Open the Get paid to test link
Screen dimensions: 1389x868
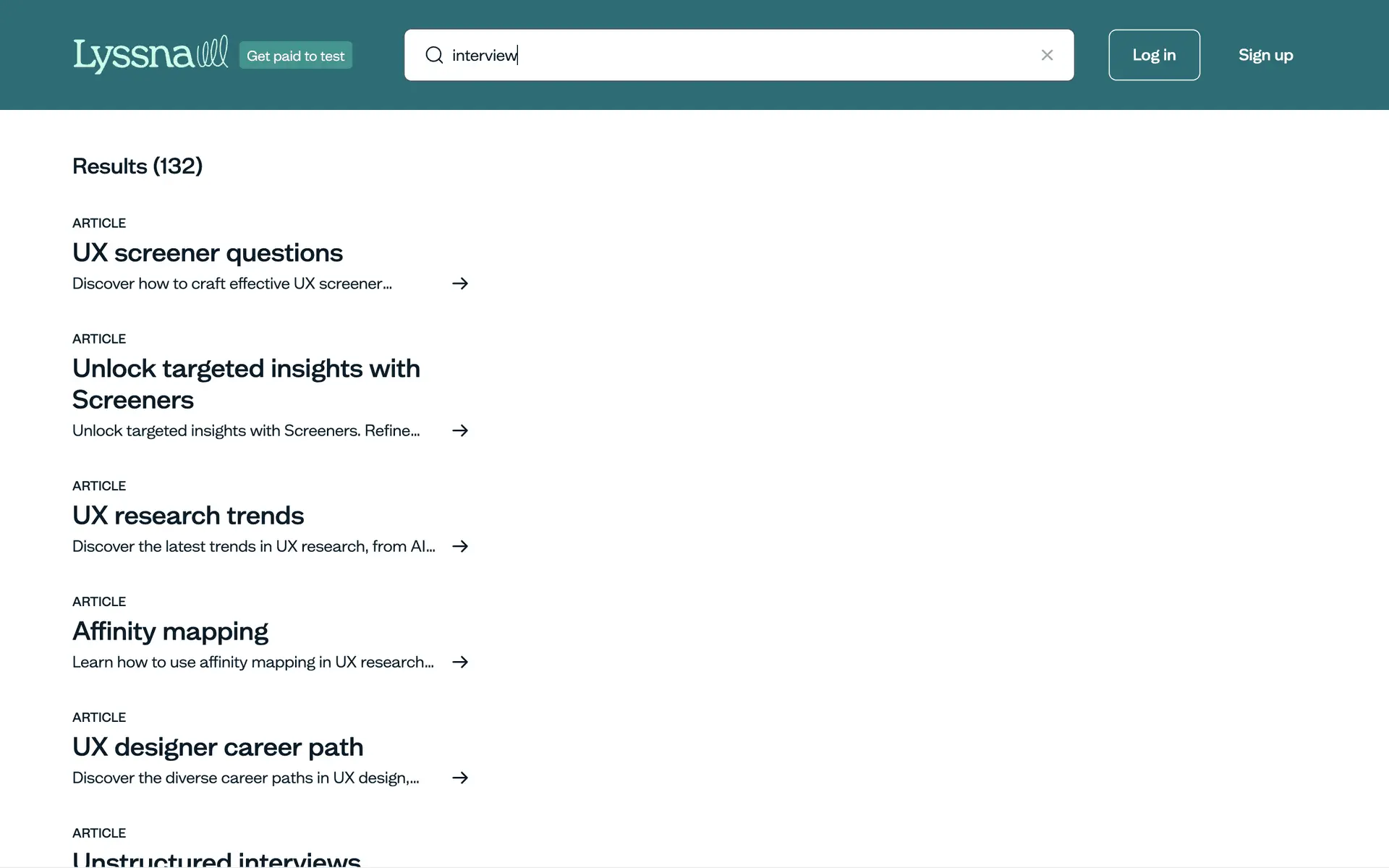pyautogui.click(x=295, y=56)
